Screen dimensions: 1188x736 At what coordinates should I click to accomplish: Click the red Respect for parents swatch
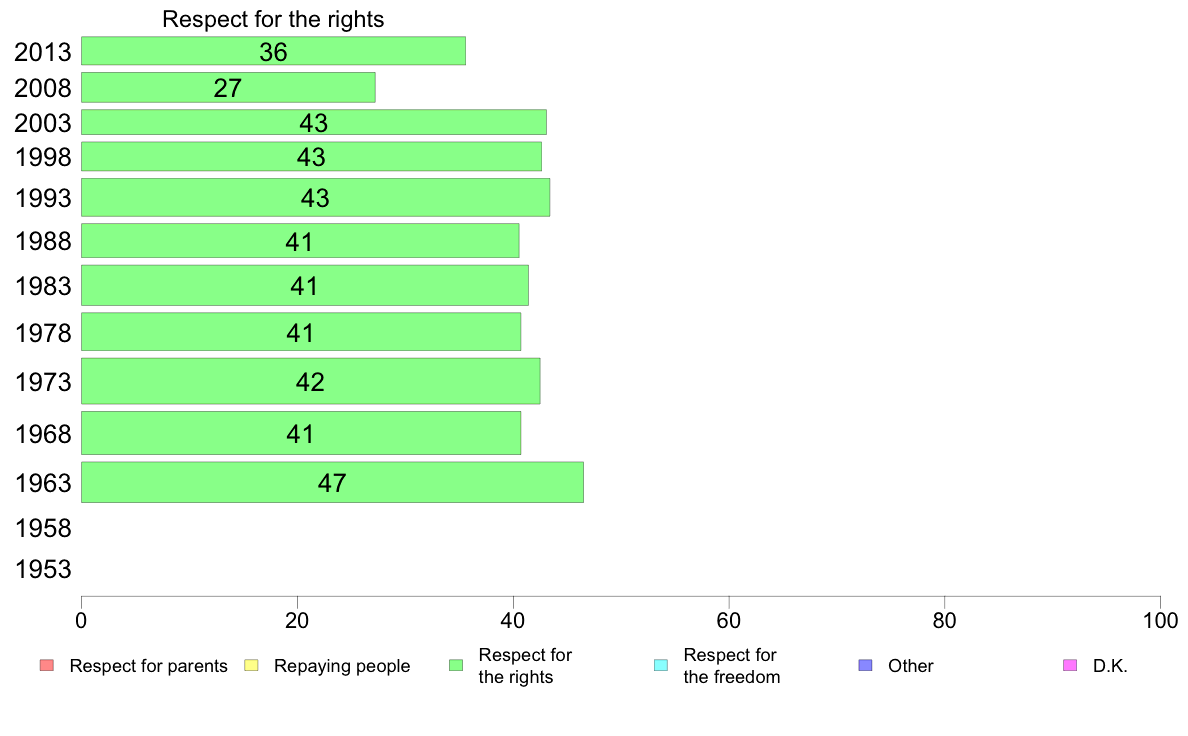point(47,666)
